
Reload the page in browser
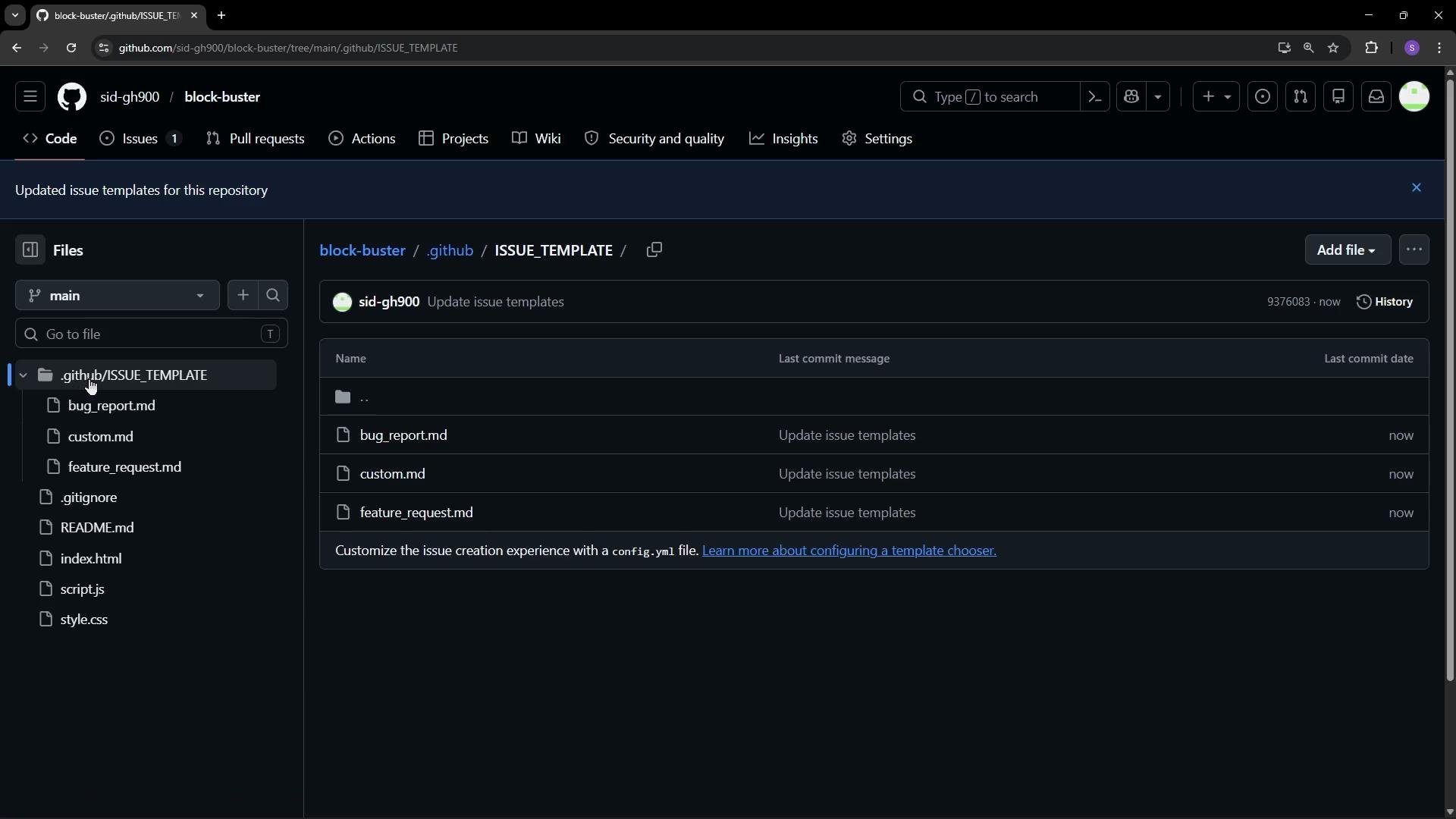71,48
